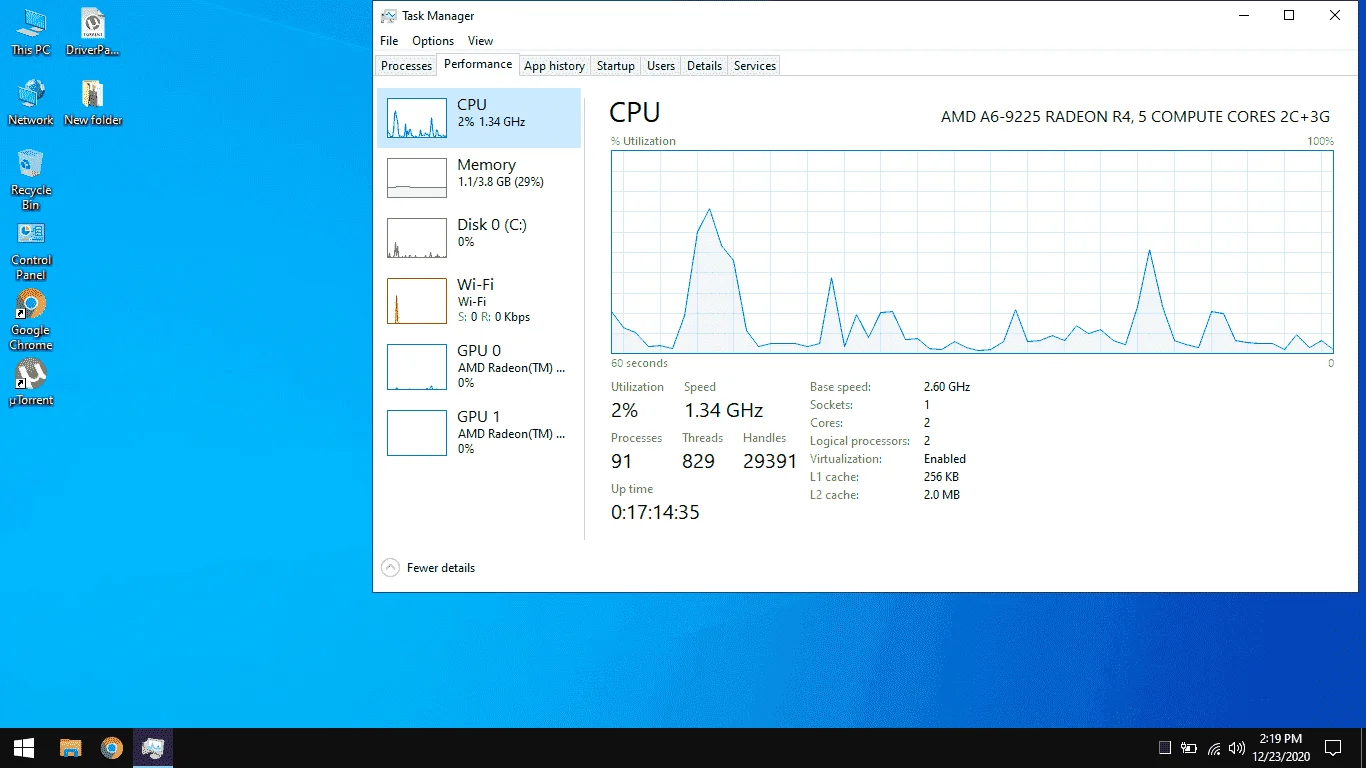This screenshot has width=1366, height=768.
Task: Click the tray icon left of battery
Action: (1165, 748)
